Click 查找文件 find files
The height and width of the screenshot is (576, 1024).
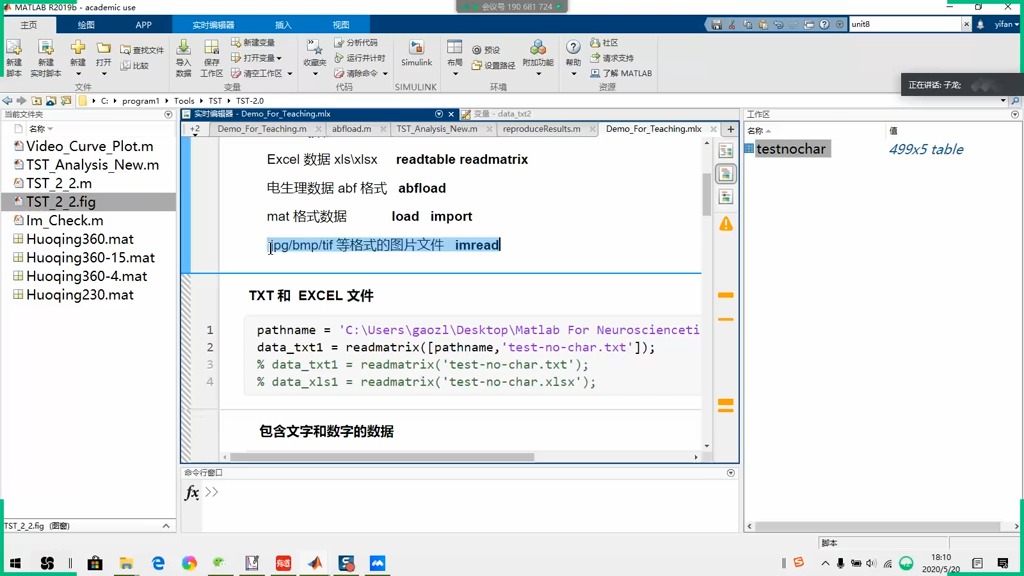point(142,50)
